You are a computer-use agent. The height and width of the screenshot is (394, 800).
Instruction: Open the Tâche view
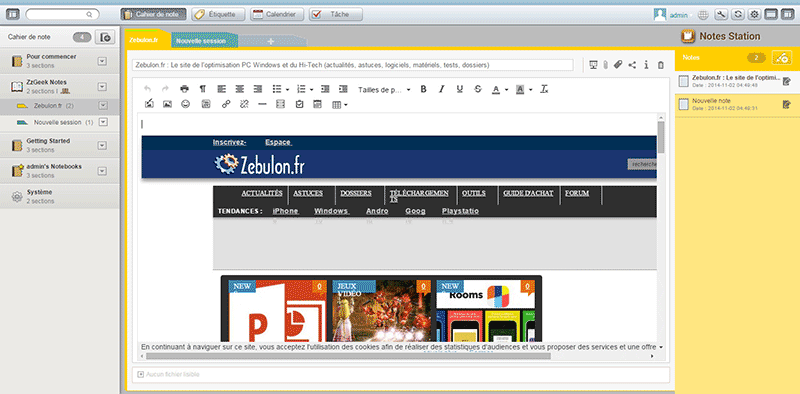335,14
